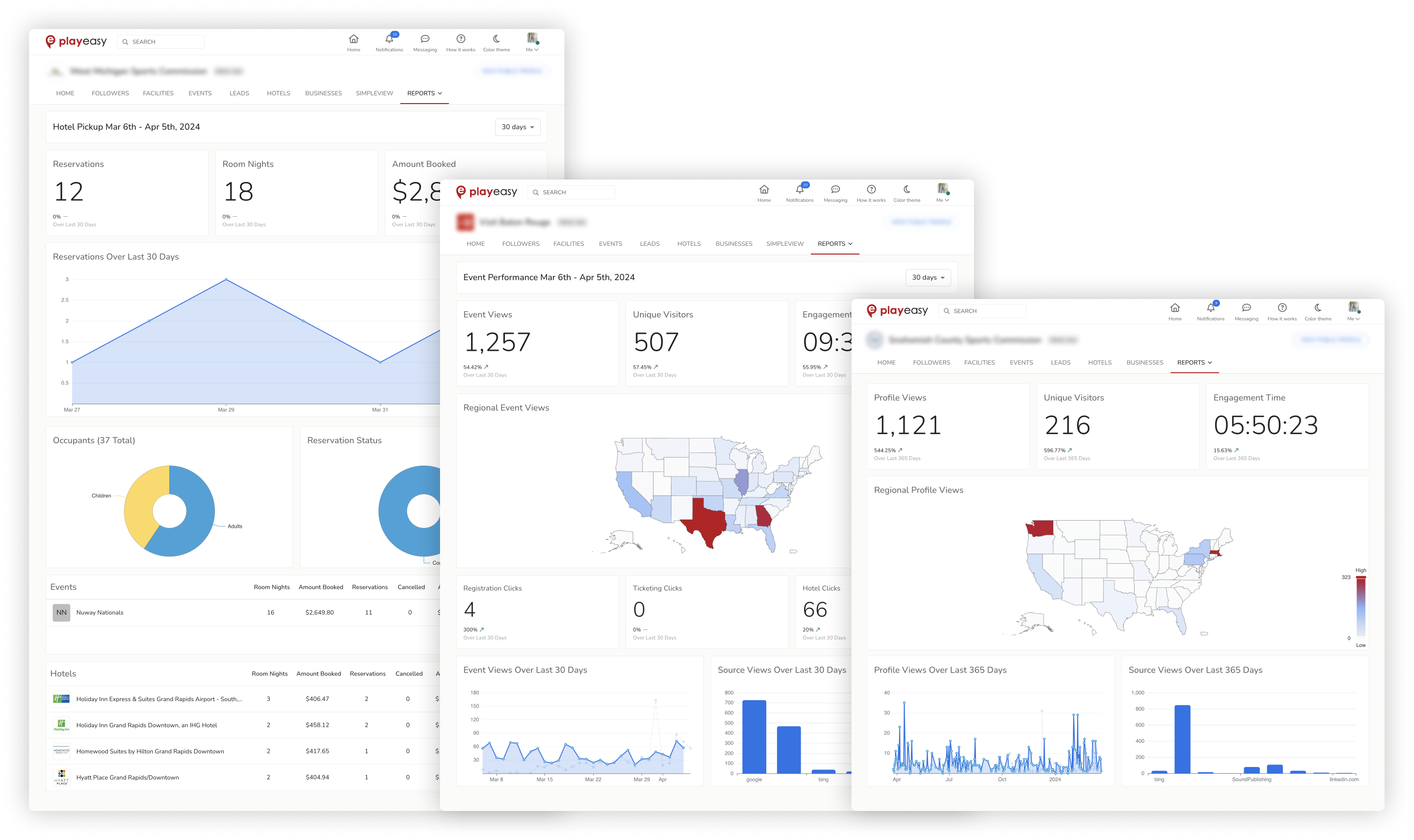This screenshot has height=840, width=1414.
Task: Open Messaging icon in Profile Views window
Action: (x=1247, y=308)
